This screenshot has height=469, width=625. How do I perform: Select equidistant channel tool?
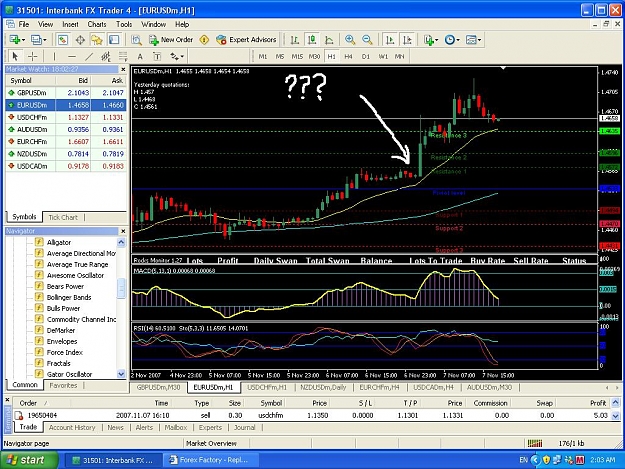[106, 56]
